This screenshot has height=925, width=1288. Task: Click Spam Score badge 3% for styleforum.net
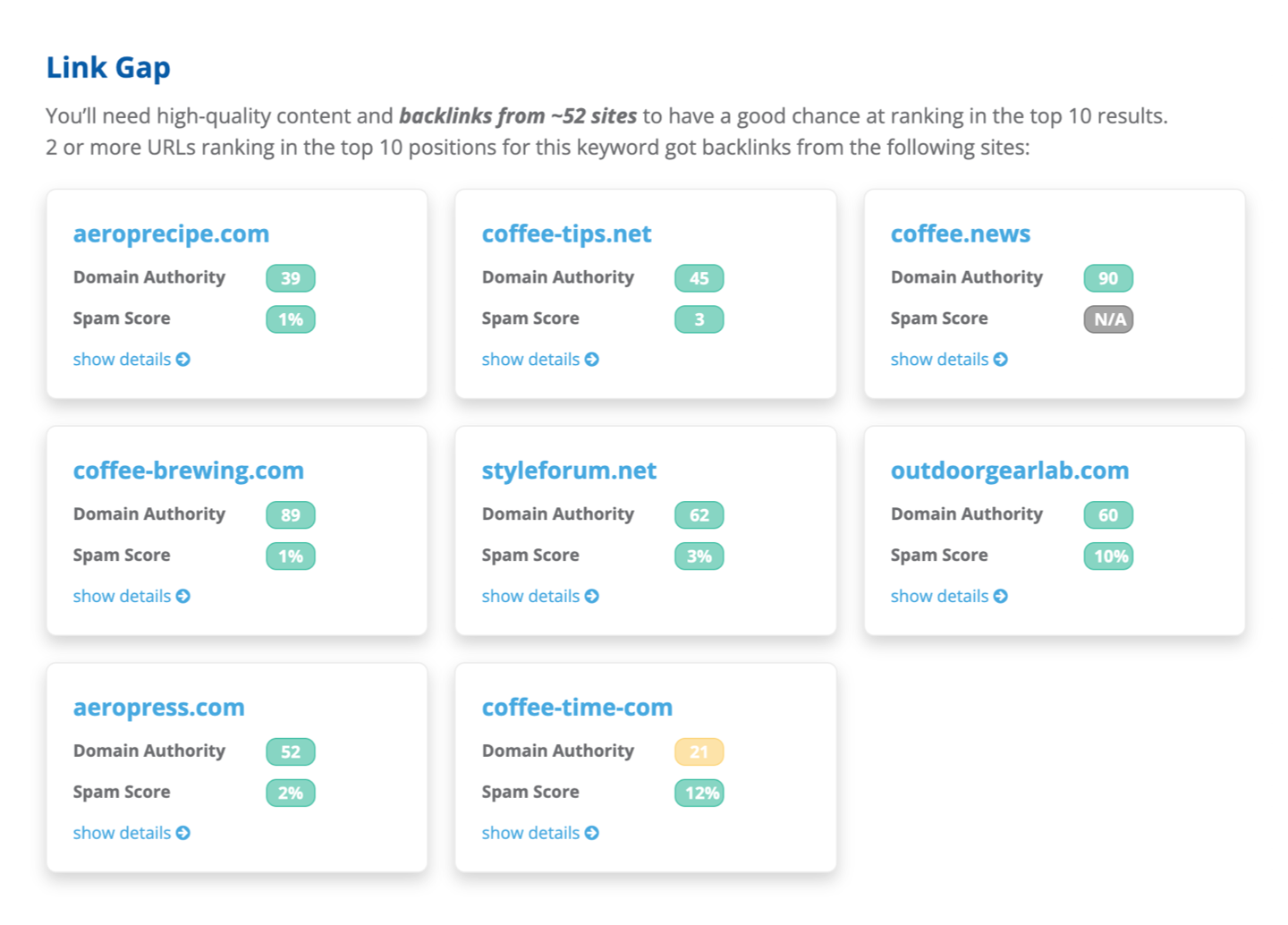[x=699, y=556]
